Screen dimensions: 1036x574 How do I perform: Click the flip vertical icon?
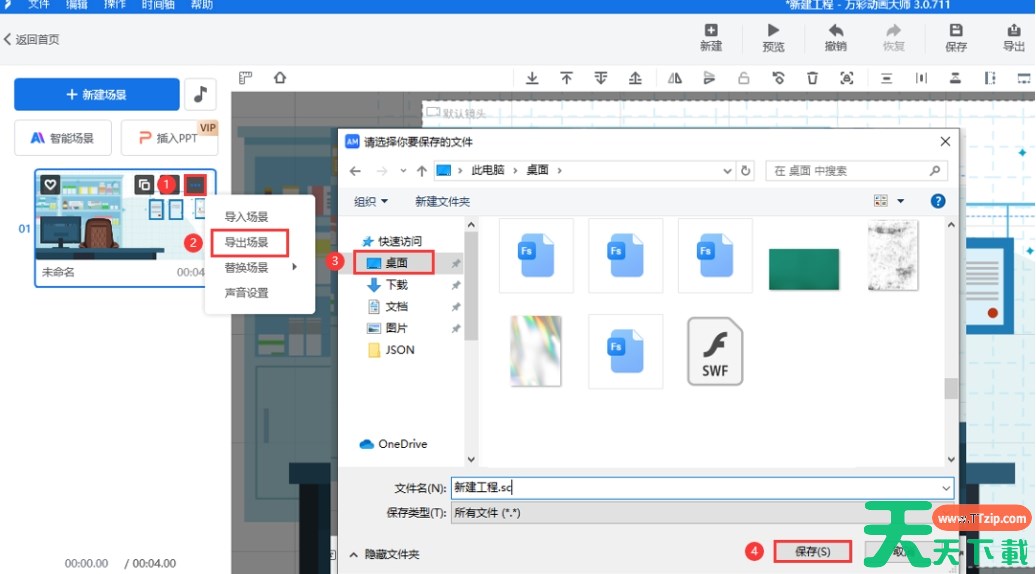pyautogui.click(x=709, y=79)
